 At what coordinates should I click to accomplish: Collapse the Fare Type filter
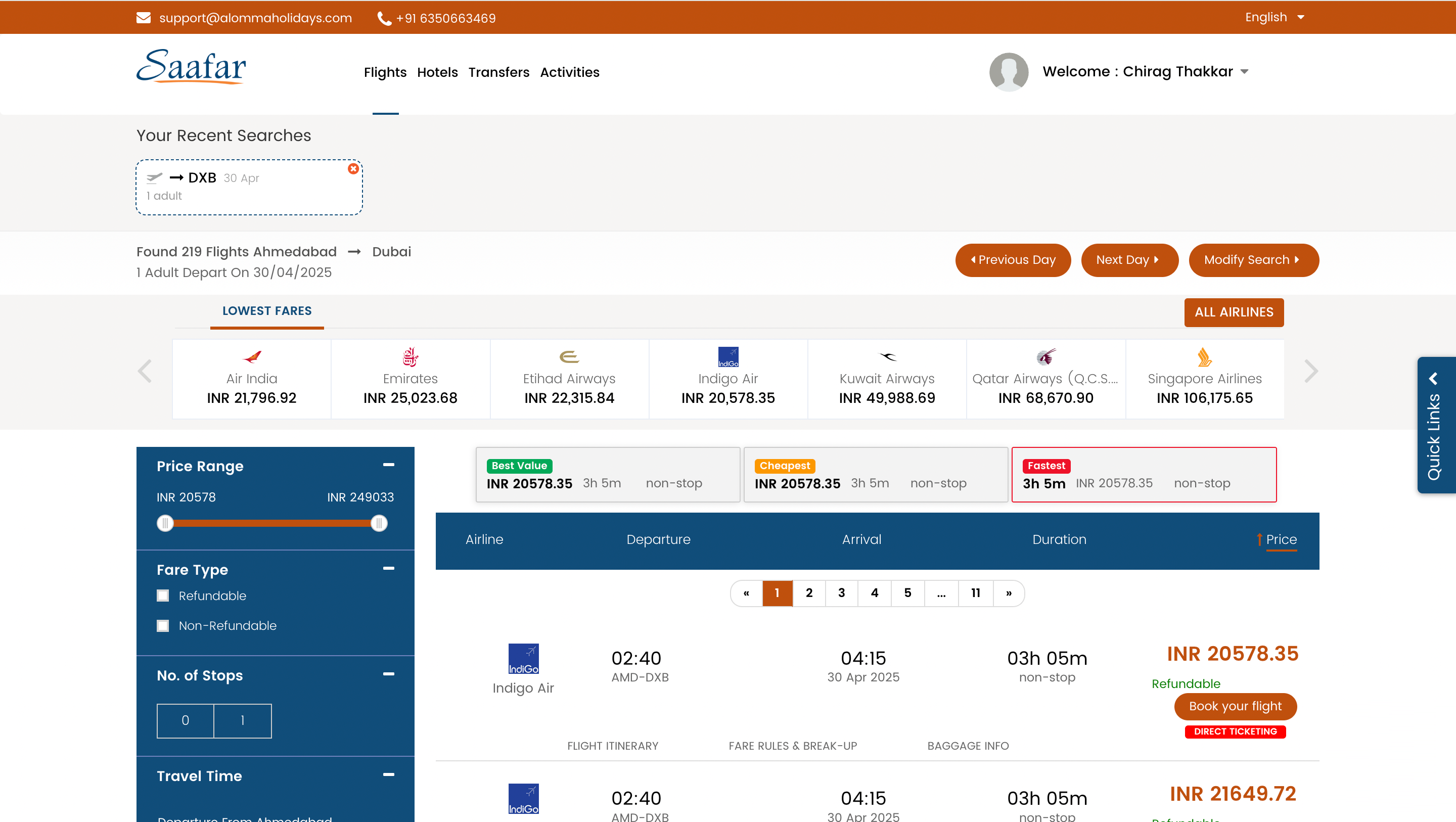(389, 568)
